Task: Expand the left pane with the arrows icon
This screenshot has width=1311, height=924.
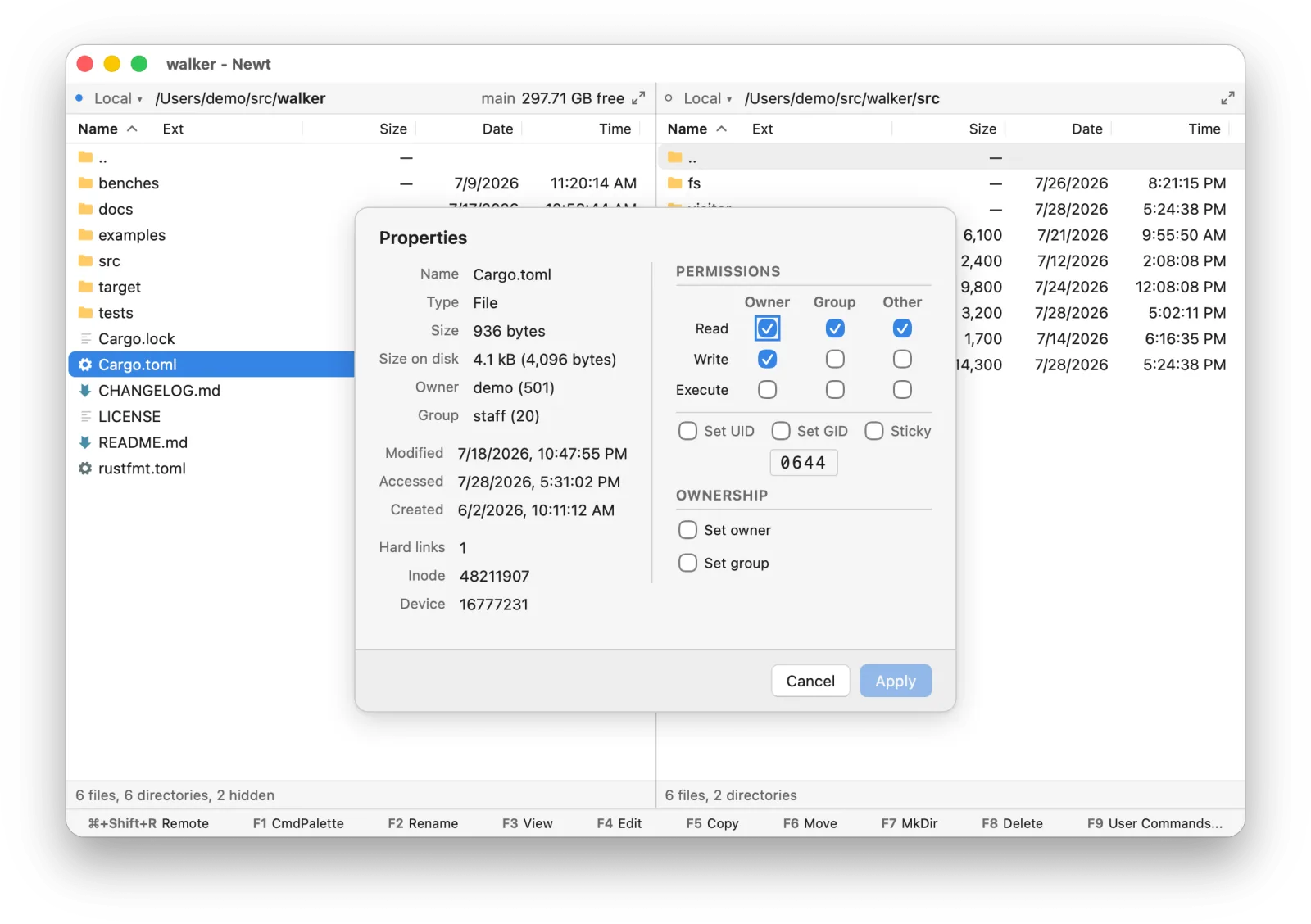Action: pyautogui.click(x=638, y=98)
